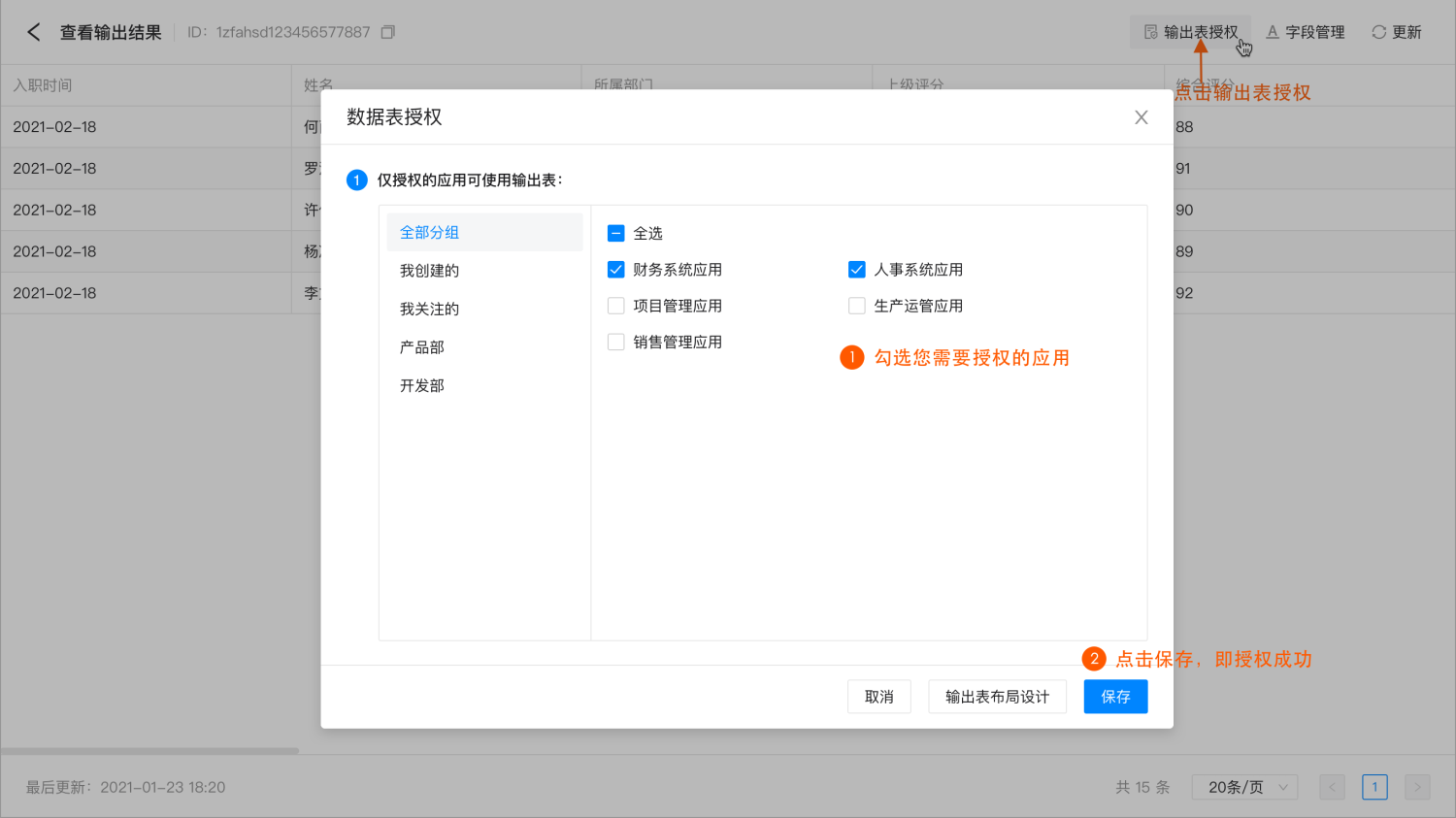This screenshot has height=818, width=1456.
Task: Click the 取消 button
Action: tap(879, 697)
